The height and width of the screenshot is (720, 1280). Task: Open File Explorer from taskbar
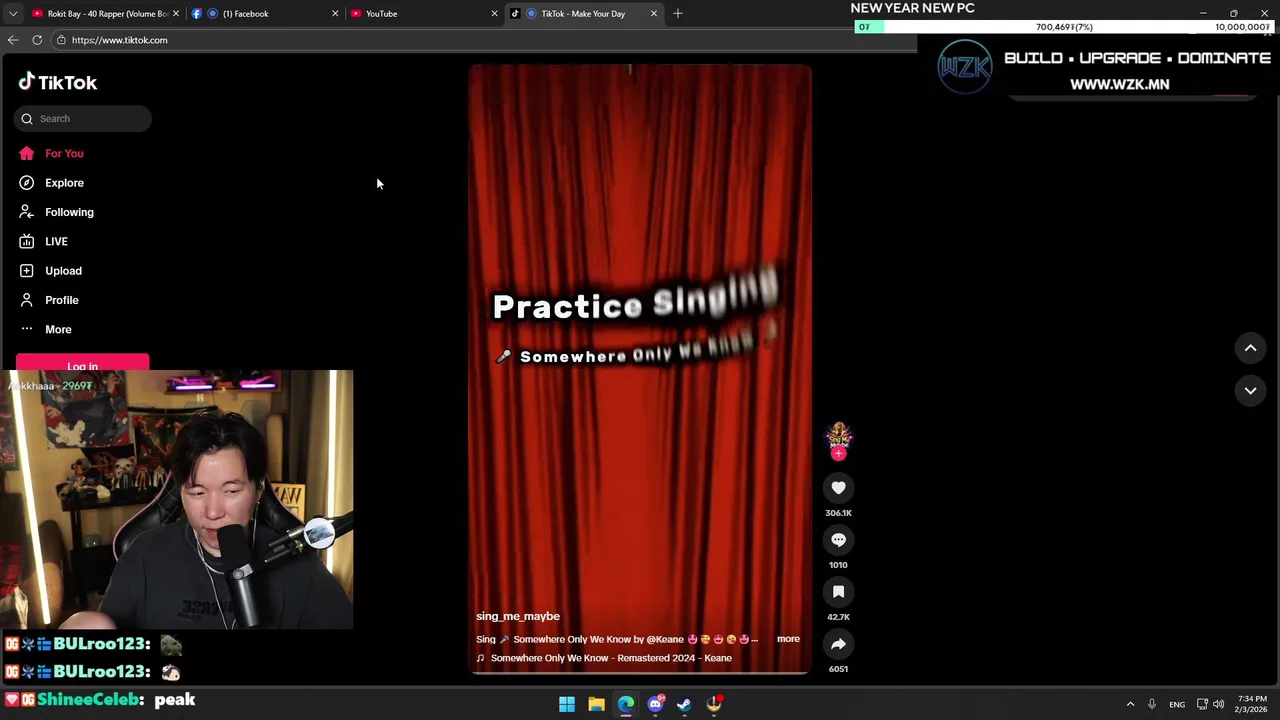(x=596, y=704)
